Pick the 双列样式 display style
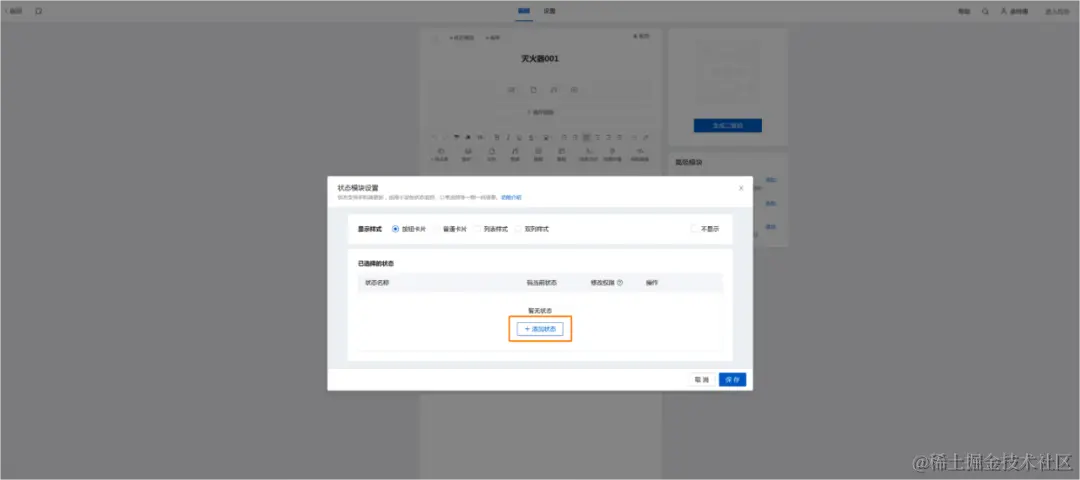 pos(532,229)
